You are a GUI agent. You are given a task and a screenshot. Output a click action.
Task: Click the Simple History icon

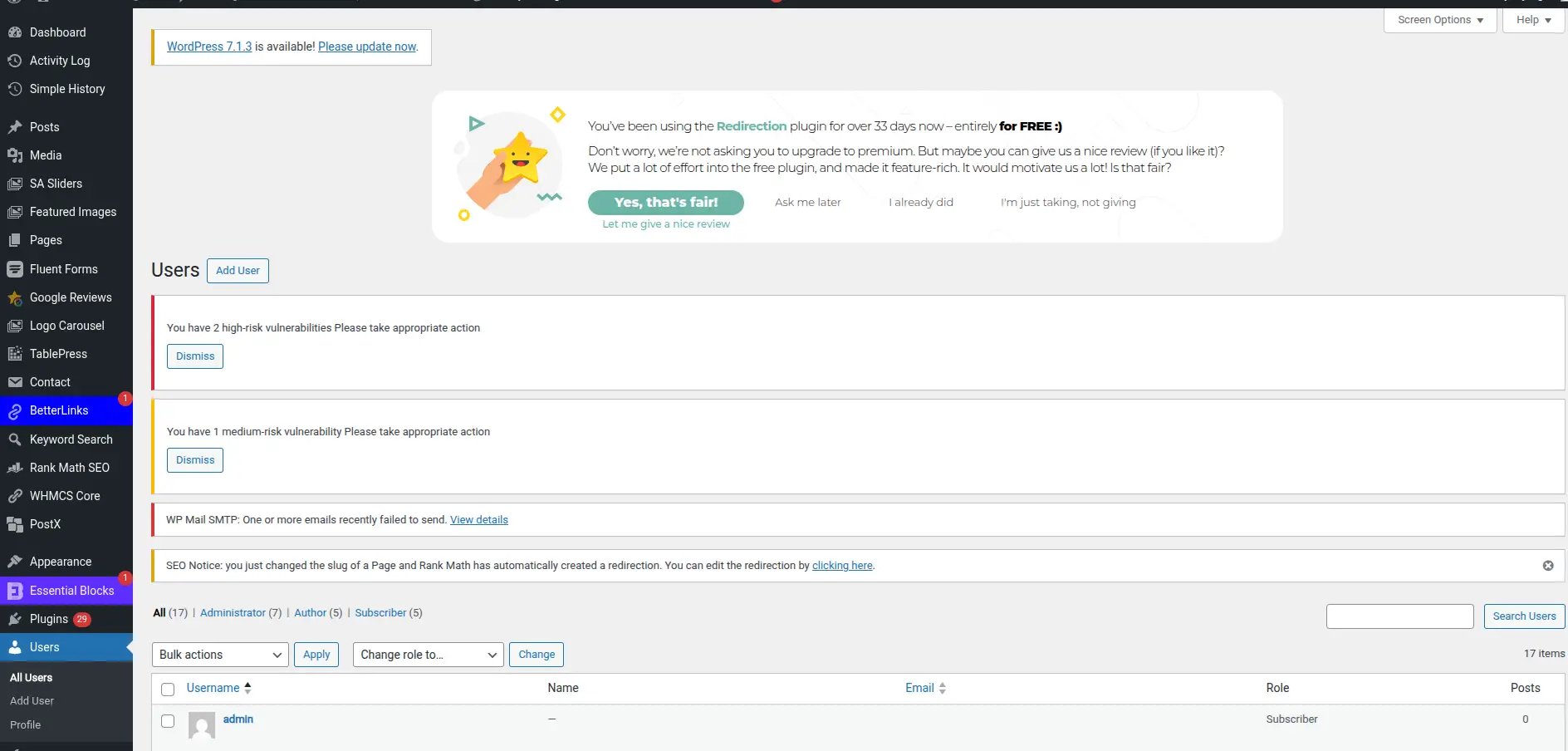15,89
